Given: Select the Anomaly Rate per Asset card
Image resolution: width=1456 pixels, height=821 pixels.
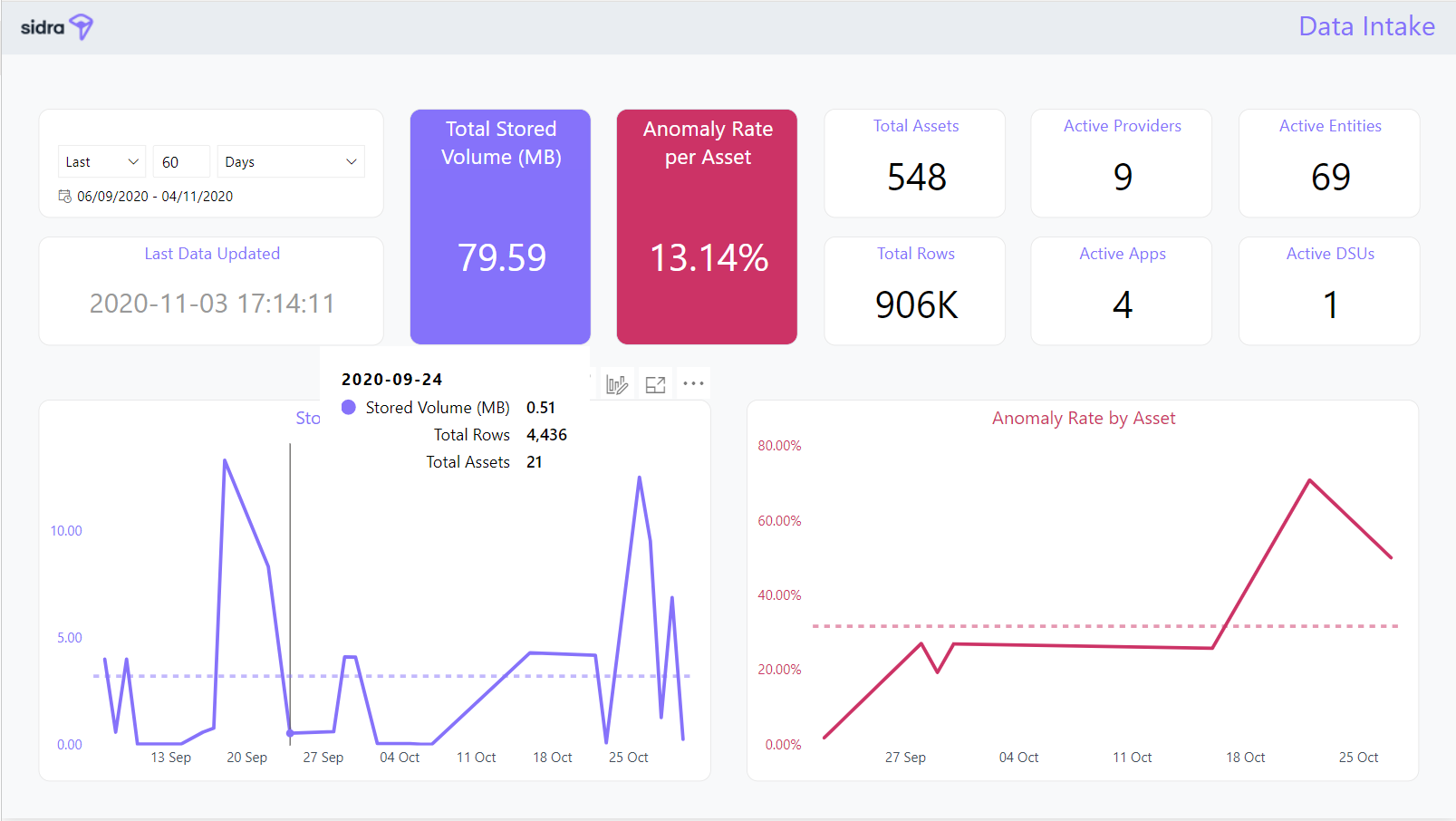Looking at the screenshot, I should coord(707,227).
